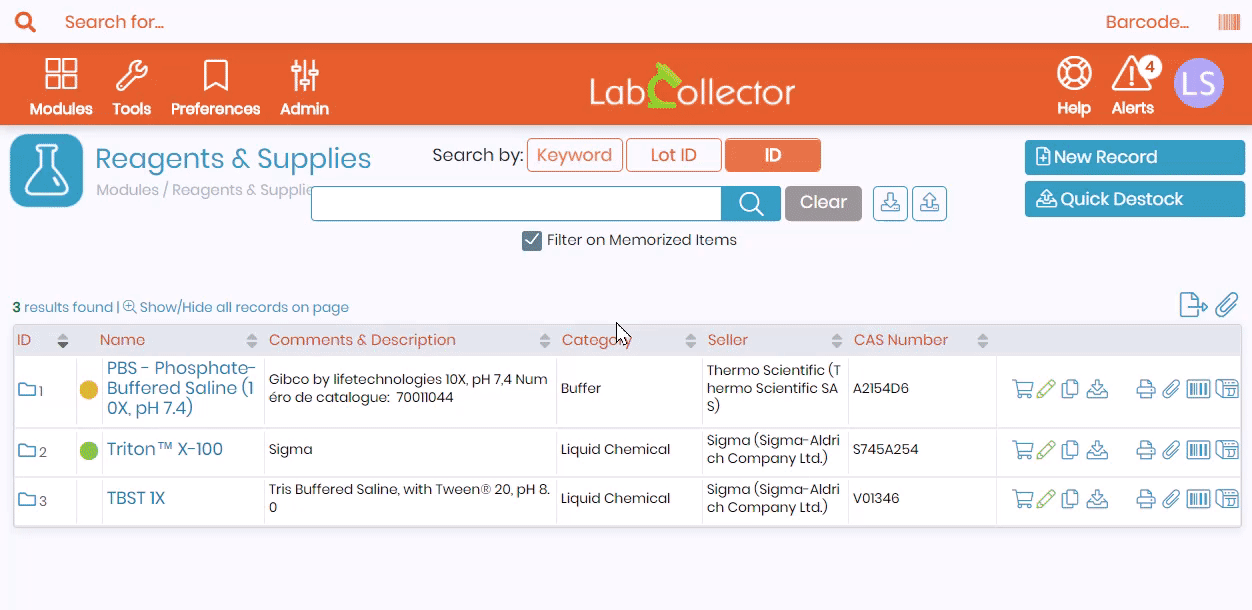
Task: Edit the Triton X-100 record
Action: (1046, 450)
